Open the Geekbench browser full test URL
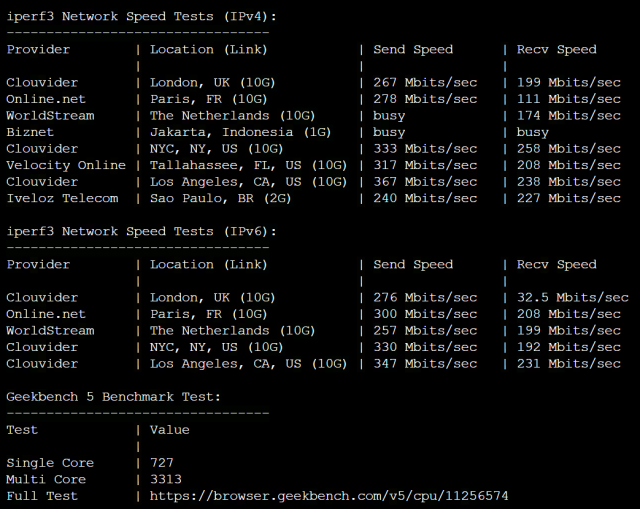 [x=329, y=496]
